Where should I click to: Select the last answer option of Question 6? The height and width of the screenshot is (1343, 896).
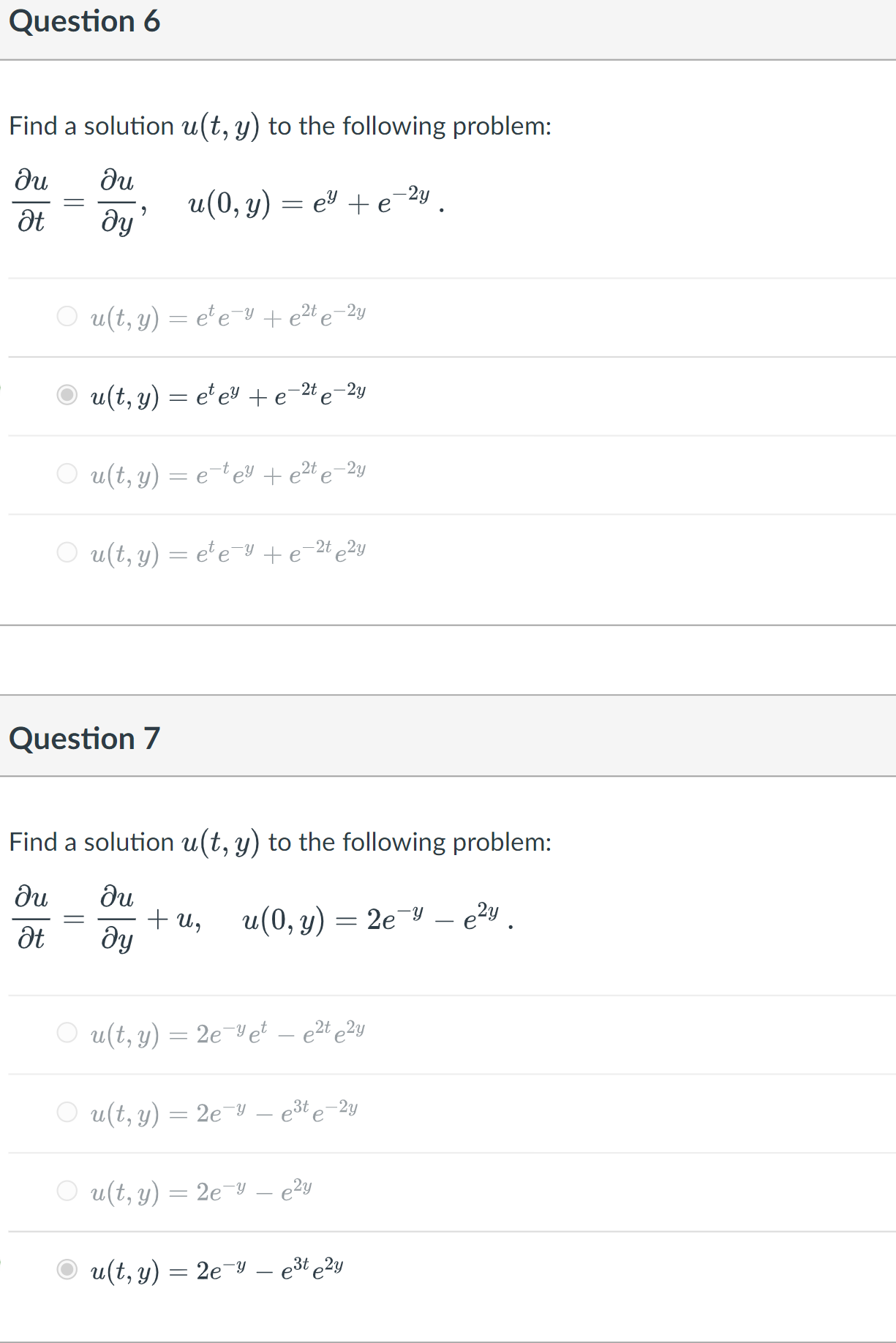point(227,554)
